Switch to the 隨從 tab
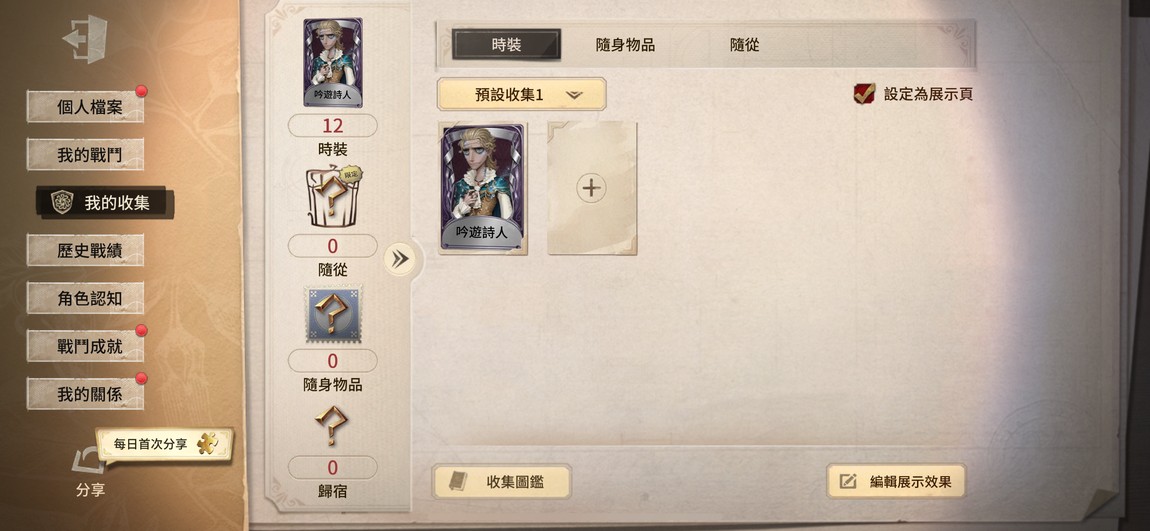Image resolution: width=1150 pixels, height=531 pixels. click(x=744, y=45)
